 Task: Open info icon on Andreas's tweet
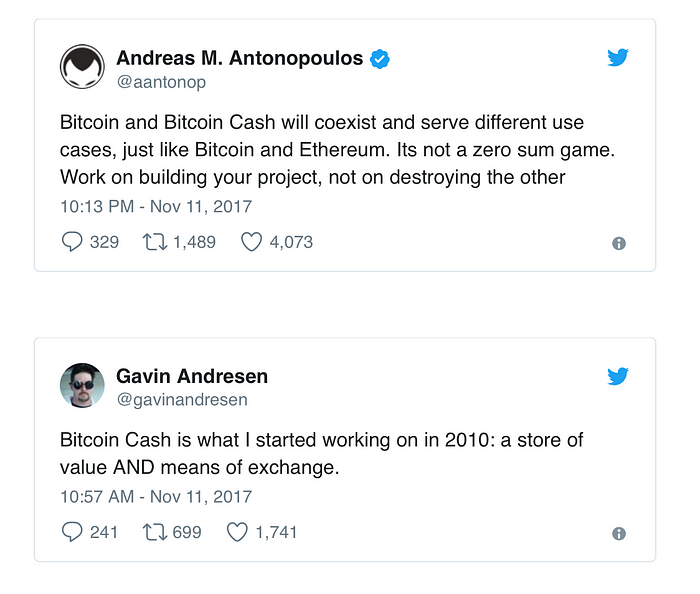[x=619, y=243]
